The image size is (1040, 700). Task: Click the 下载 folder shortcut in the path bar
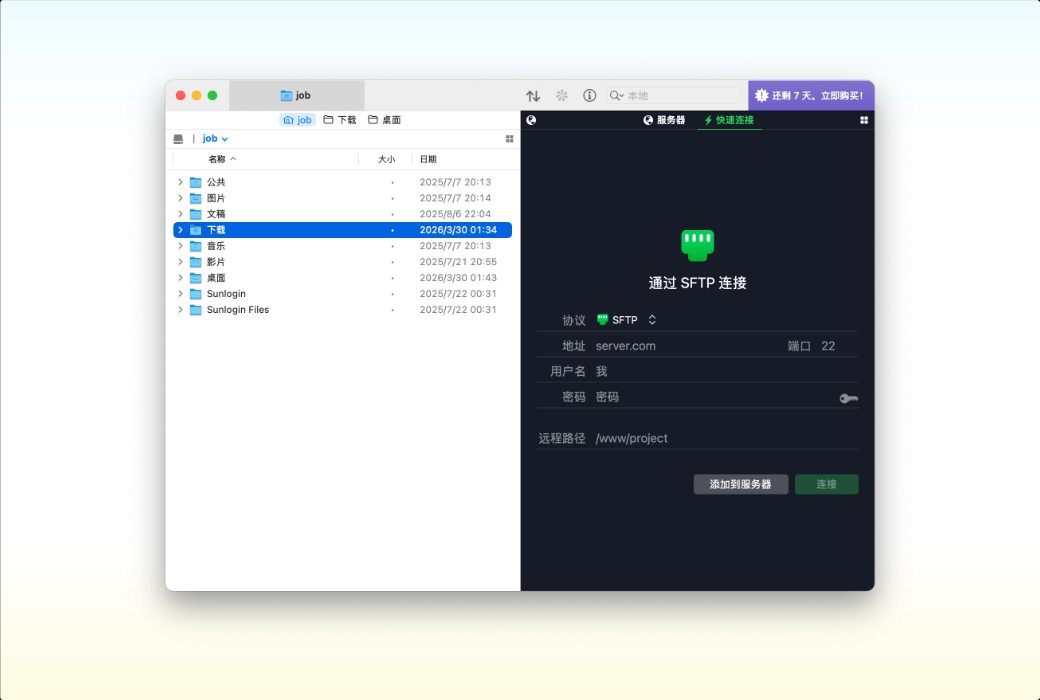[x=340, y=120]
